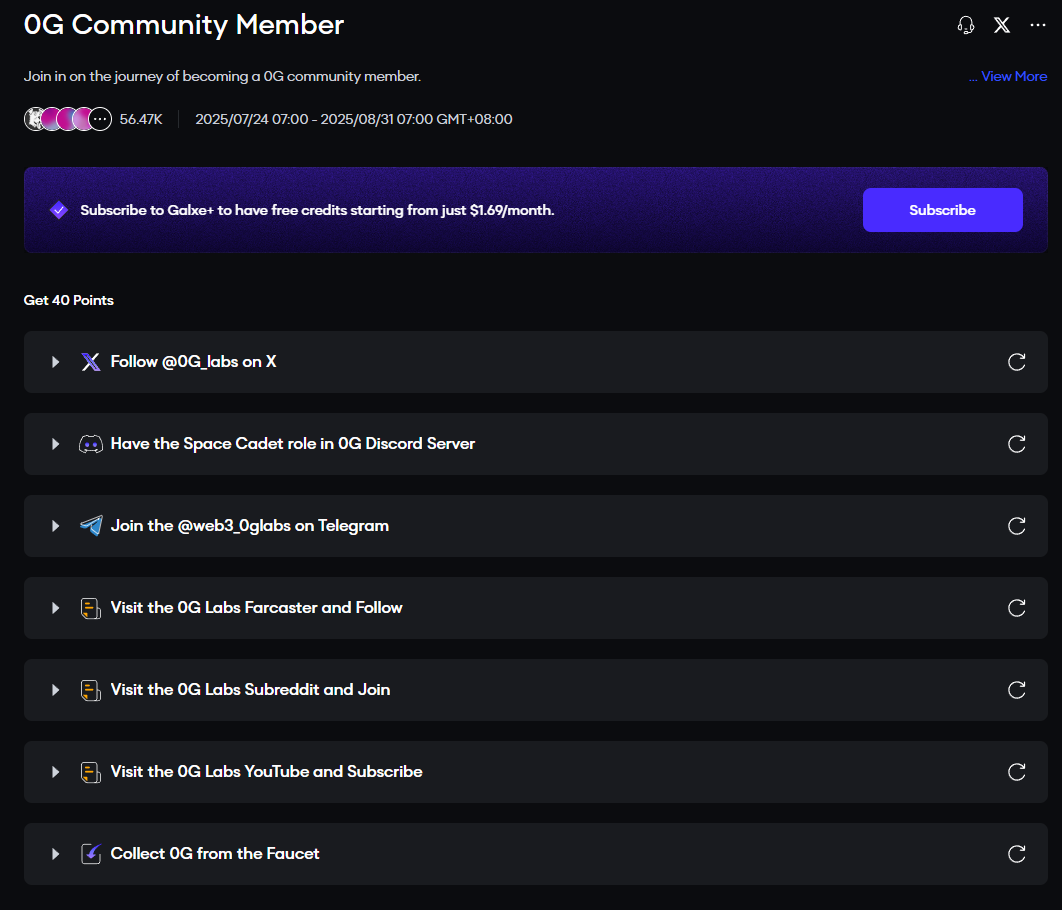Expand the Follow @0G_labs on X task
1062x910 pixels.
(56, 362)
